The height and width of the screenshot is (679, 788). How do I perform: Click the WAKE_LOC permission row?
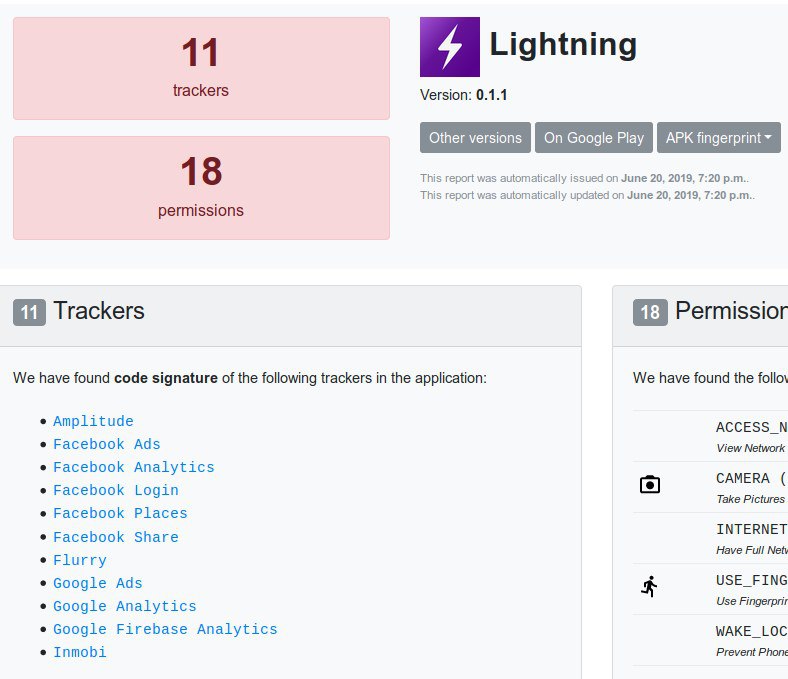[711, 640]
